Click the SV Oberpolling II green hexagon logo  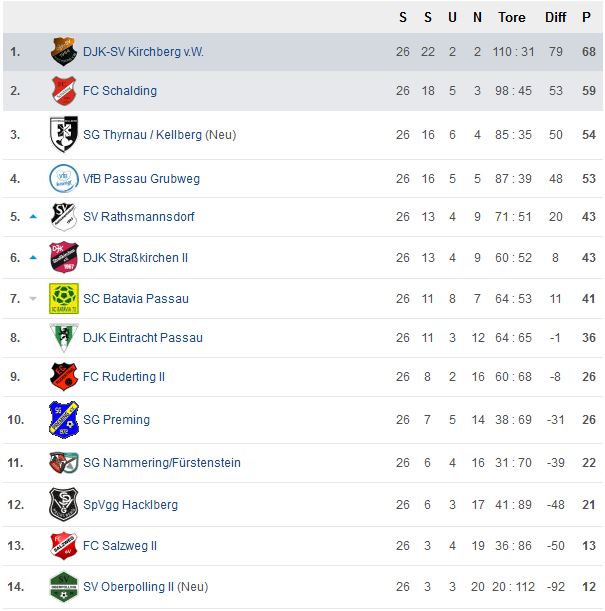tap(64, 586)
